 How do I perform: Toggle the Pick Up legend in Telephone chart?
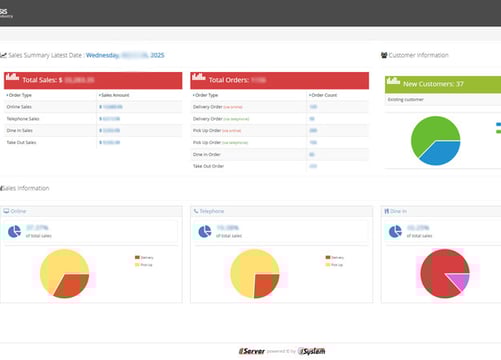tap(334, 265)
